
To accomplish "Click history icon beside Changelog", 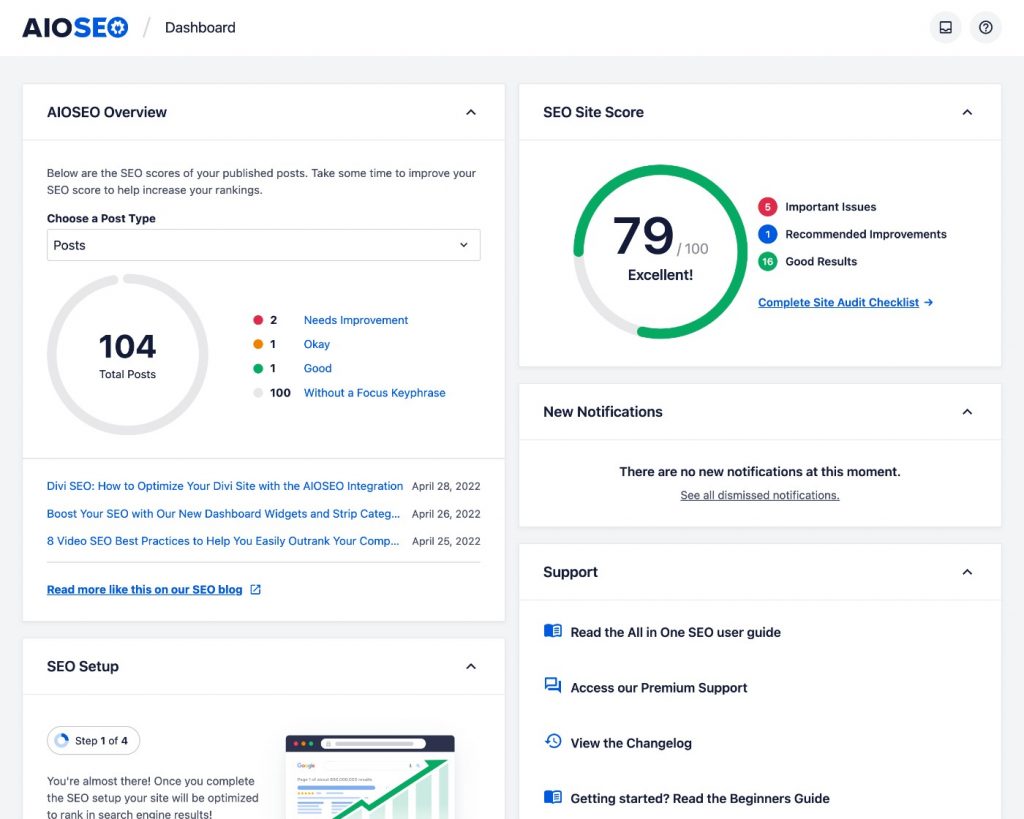I will 552,741.
